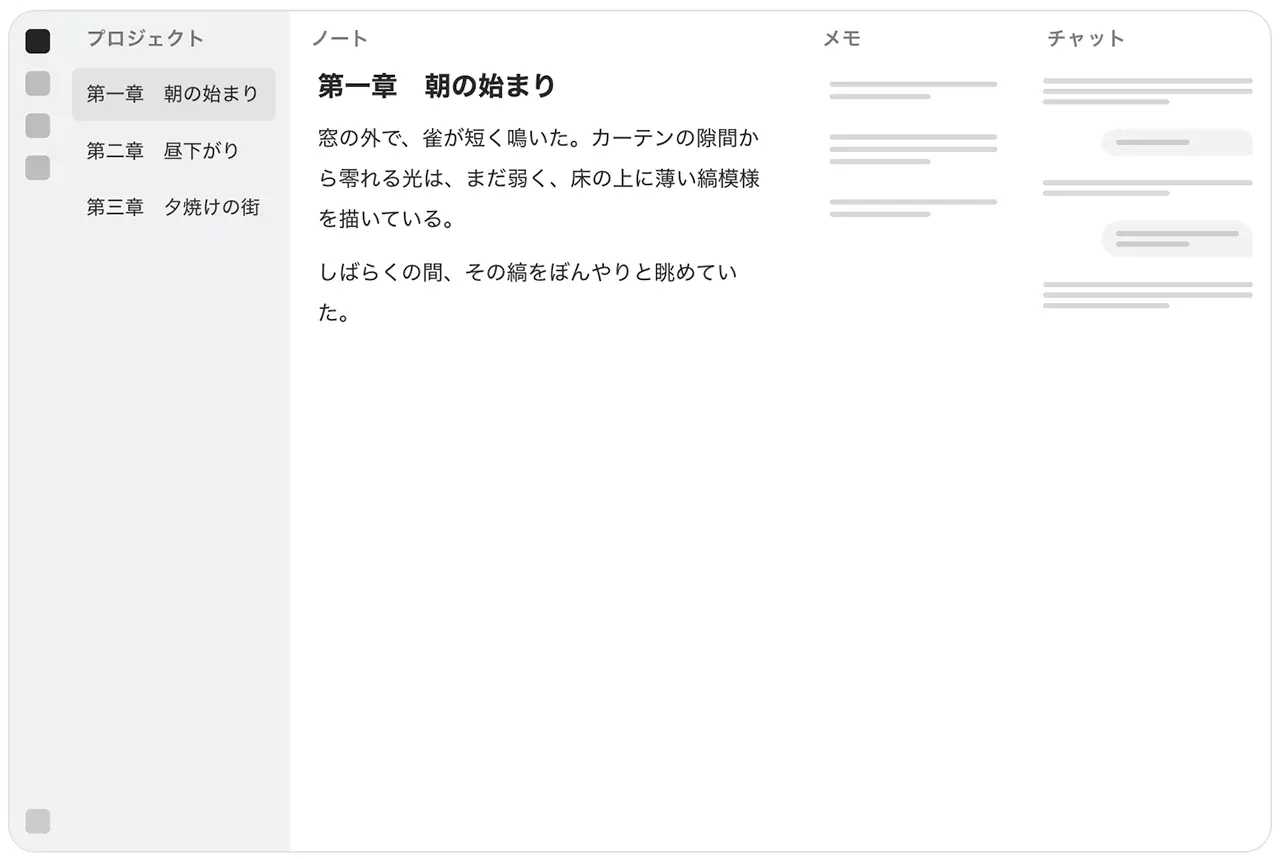Viewport: 1280px width, 859px height.
Task: Click the topmost chat message placeholder
Action: click(x=1148, y=91)
